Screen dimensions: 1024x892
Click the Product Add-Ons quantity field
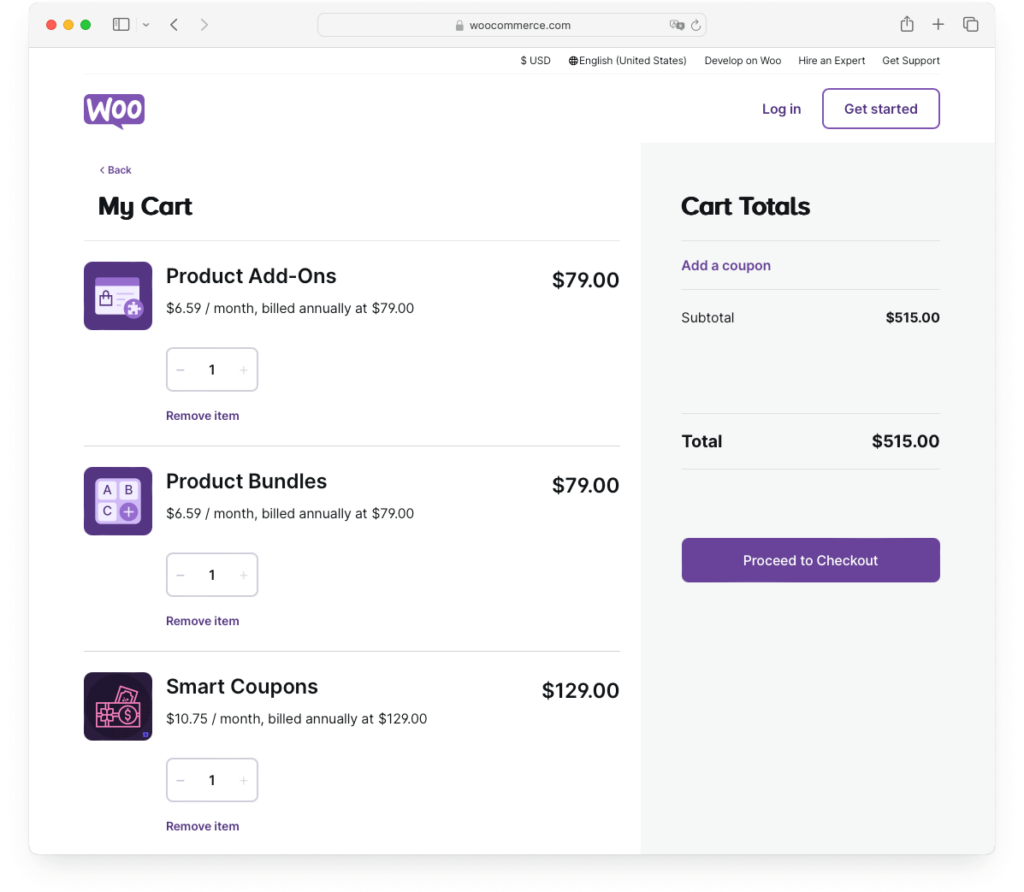coord(212,370)
